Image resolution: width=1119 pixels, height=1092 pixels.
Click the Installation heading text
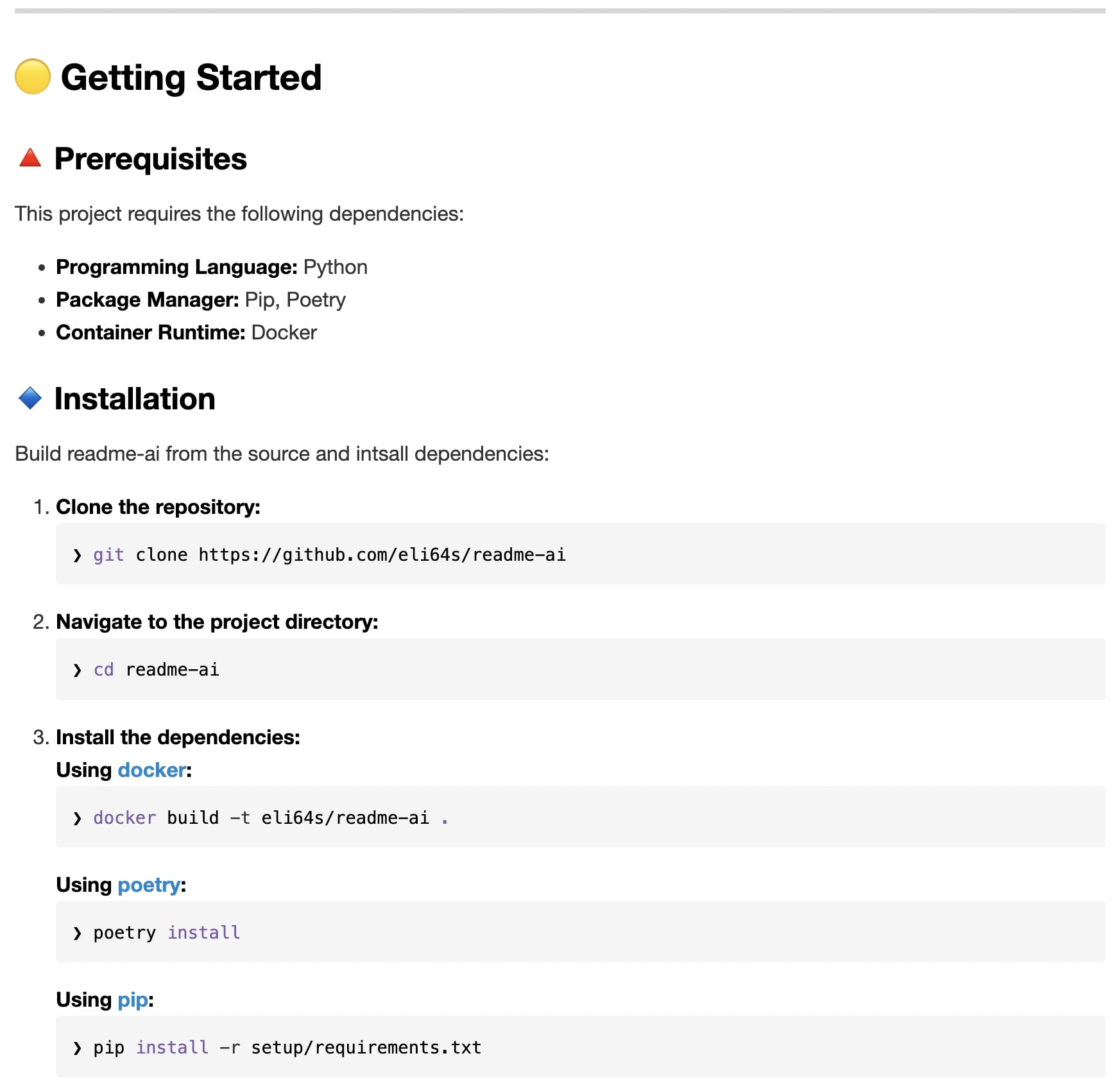[x=135, y=399]
